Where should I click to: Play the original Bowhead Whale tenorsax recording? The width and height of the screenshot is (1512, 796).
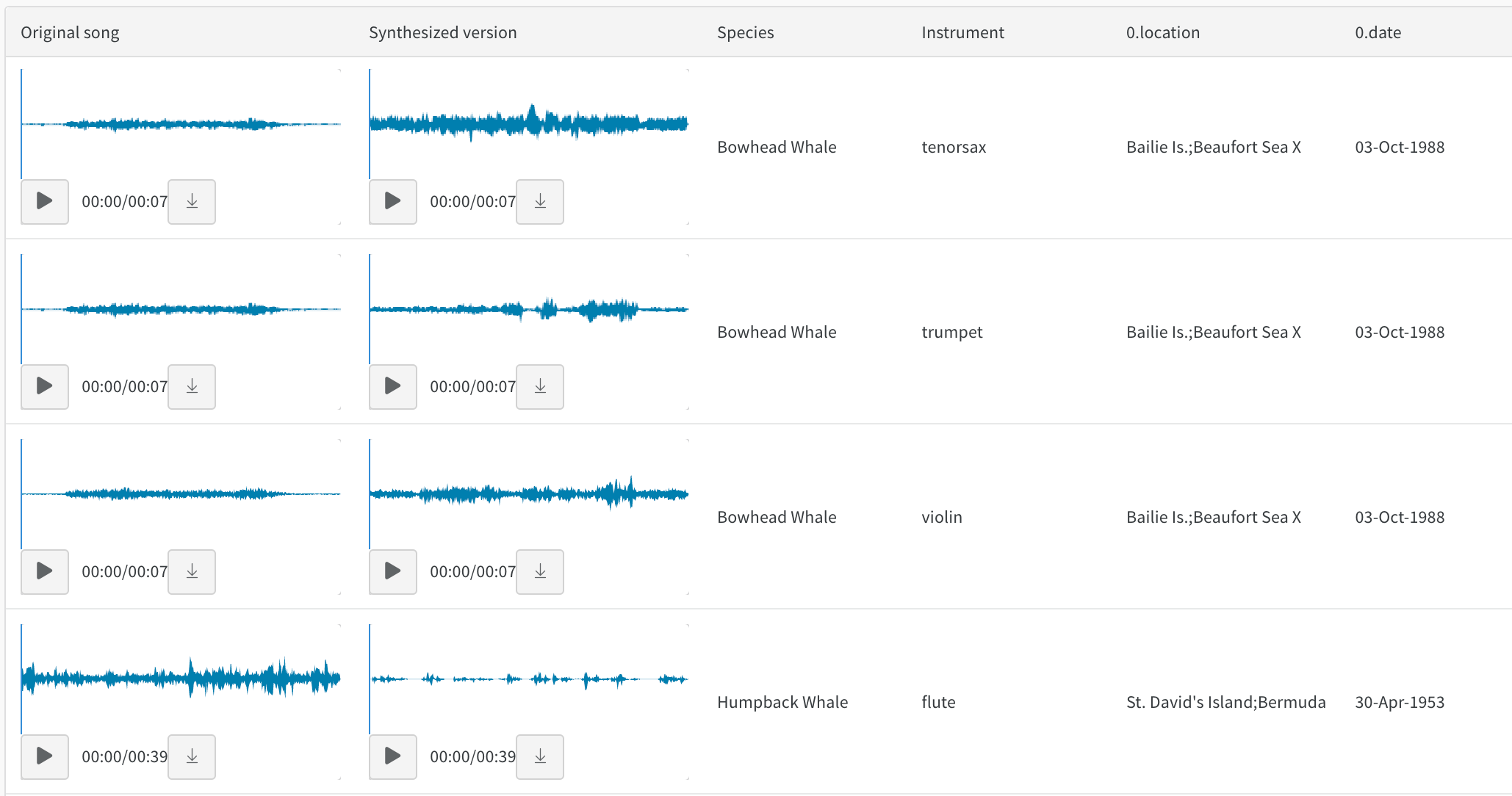click(44, 202)
